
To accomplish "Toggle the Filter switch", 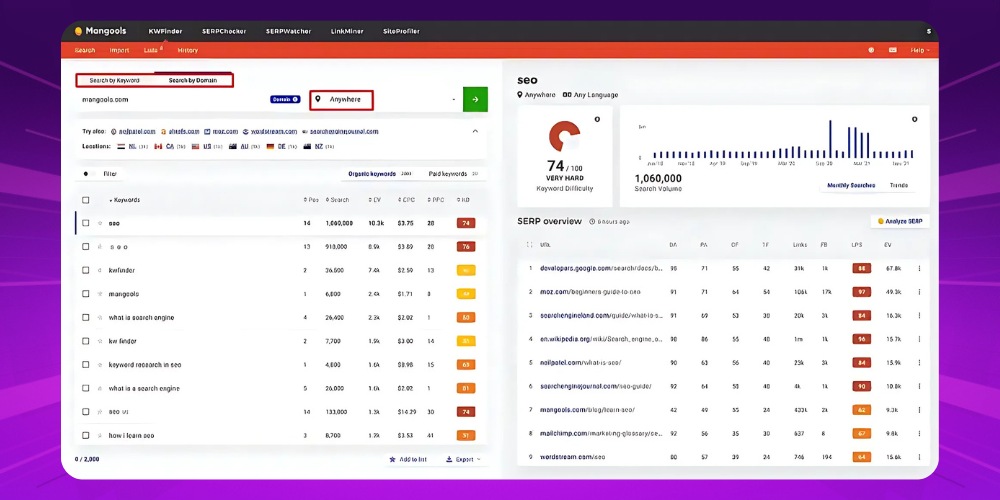I will coord(89,173).
